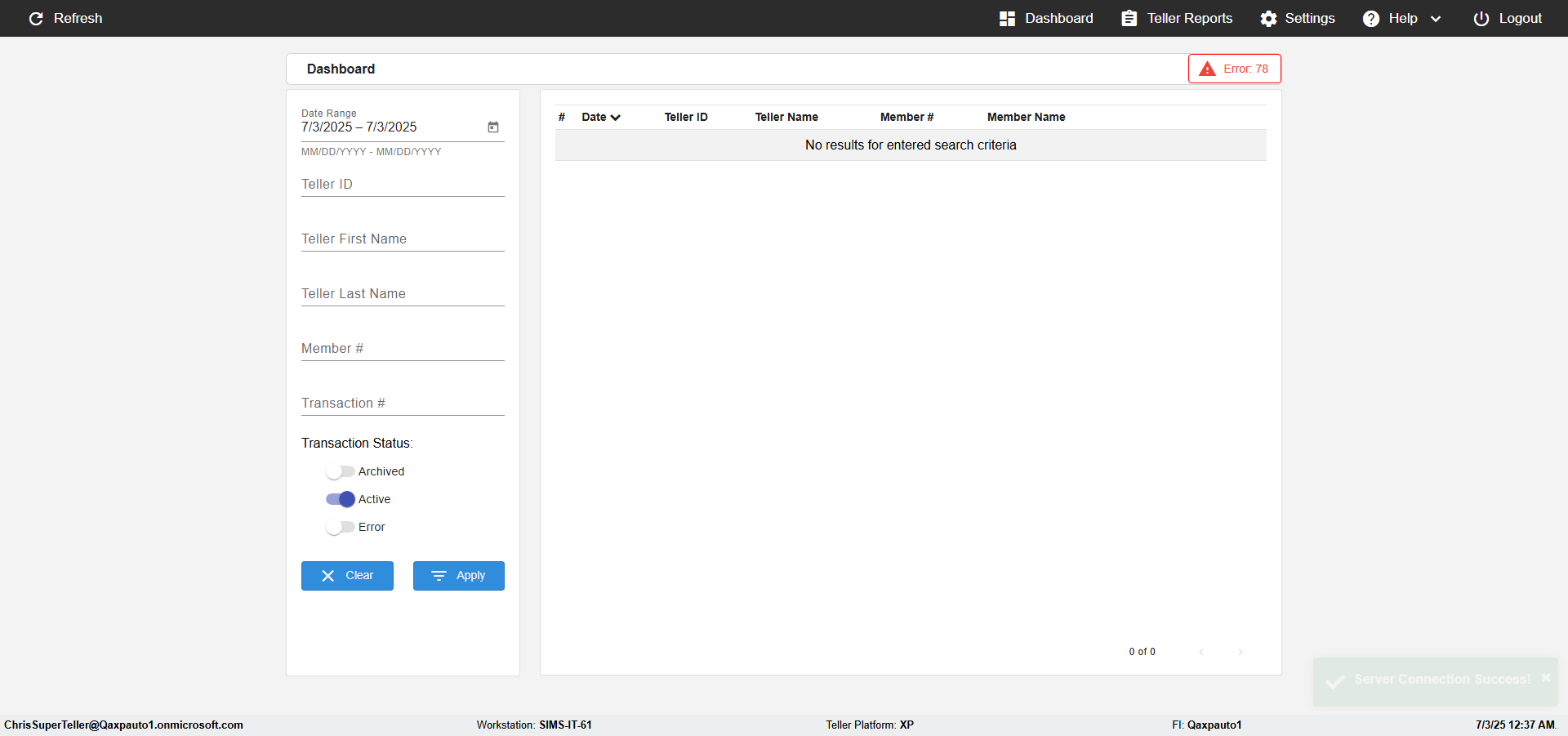This screenshot has height=736, width=1568.
Task: Go to previous results page arrow
Action: (1201, 652)
